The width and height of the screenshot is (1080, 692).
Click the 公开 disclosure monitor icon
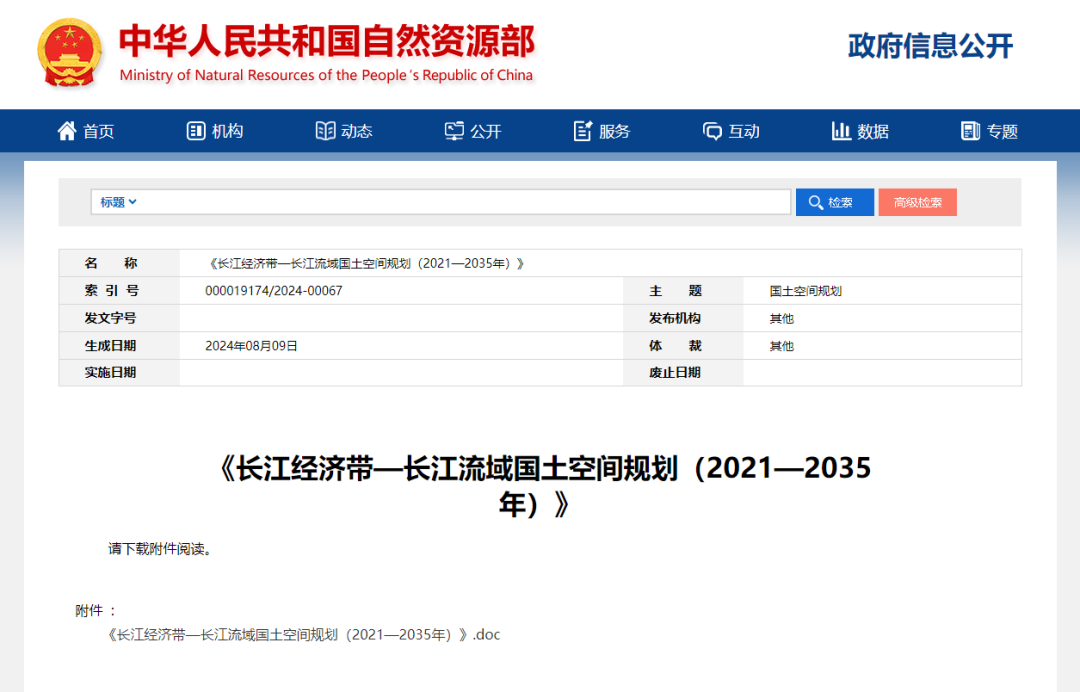point(453,130)
